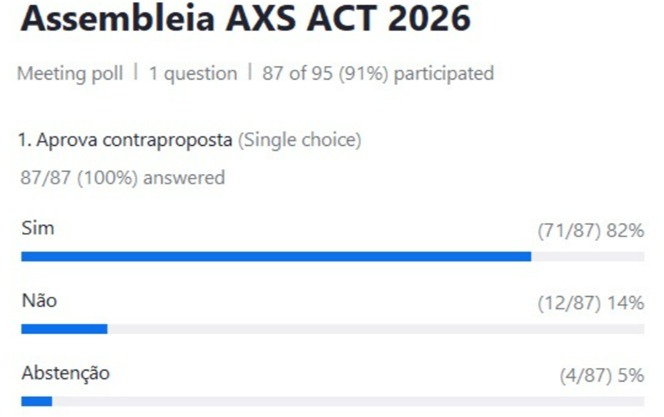Select the Abstenção option label

pyautogui.click(x=65, y=373)
